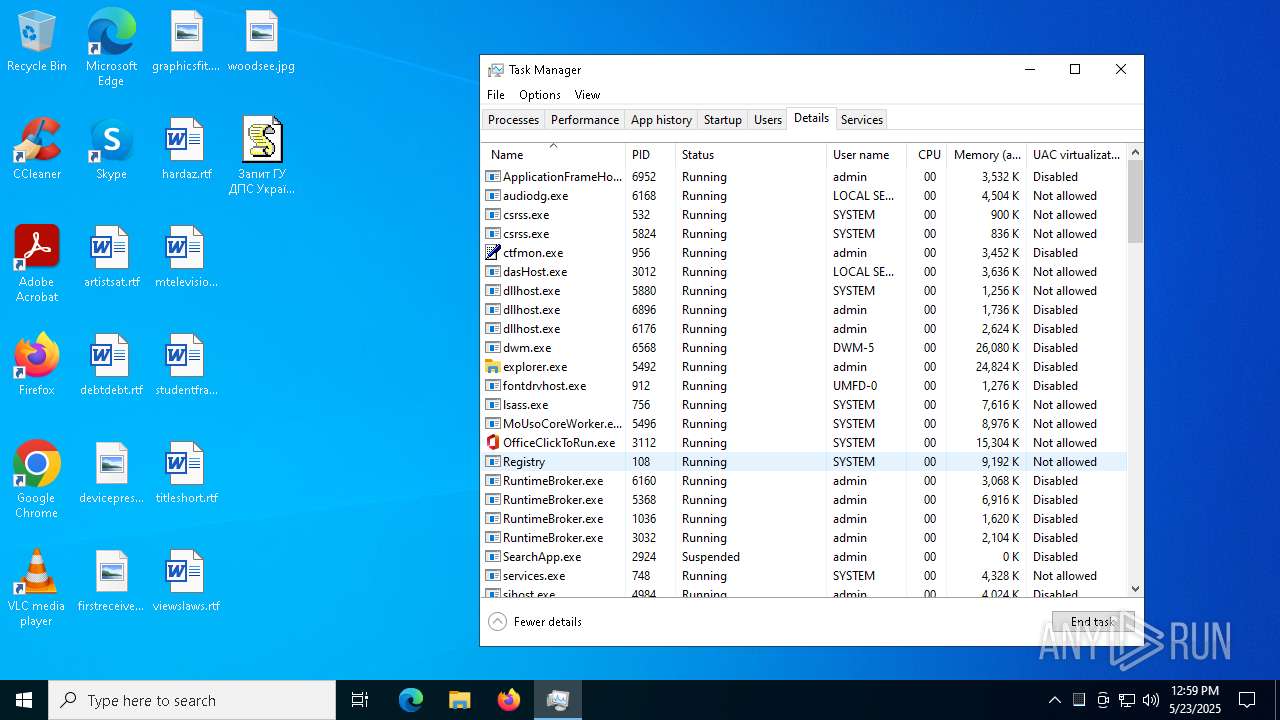Switch to the Performance tab
This screenshot has height=720, width=1280.
tap(585, 120)
